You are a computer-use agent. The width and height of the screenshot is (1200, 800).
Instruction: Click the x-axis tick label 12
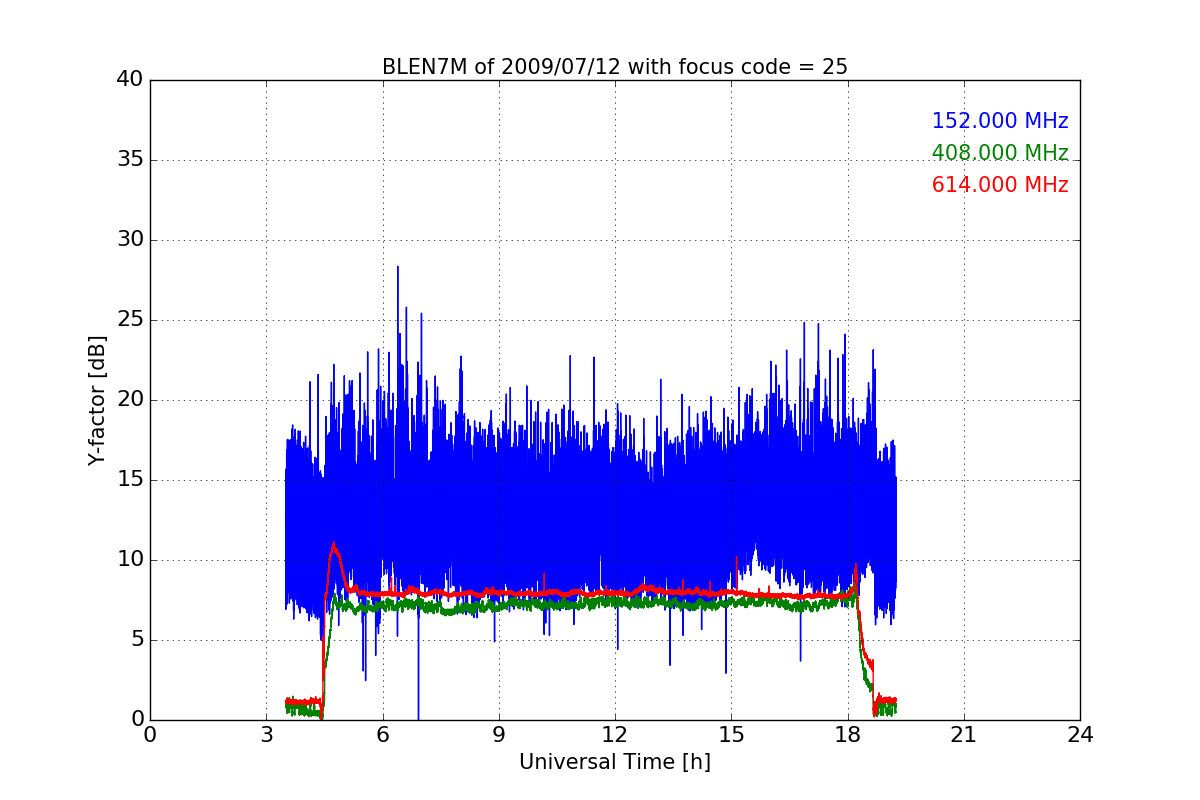tap(615, 735)
